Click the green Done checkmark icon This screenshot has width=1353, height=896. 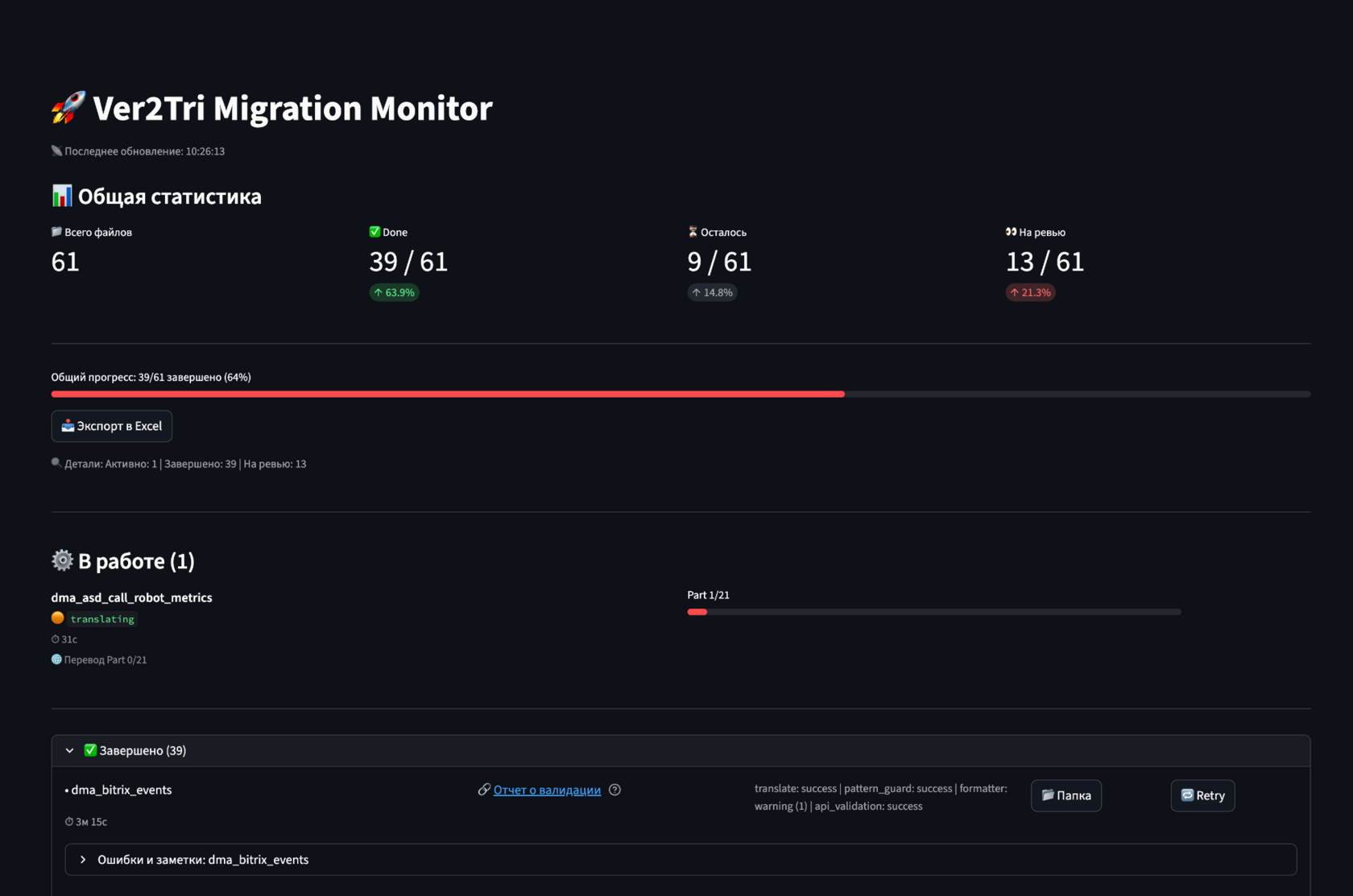[x=374, y=232]
